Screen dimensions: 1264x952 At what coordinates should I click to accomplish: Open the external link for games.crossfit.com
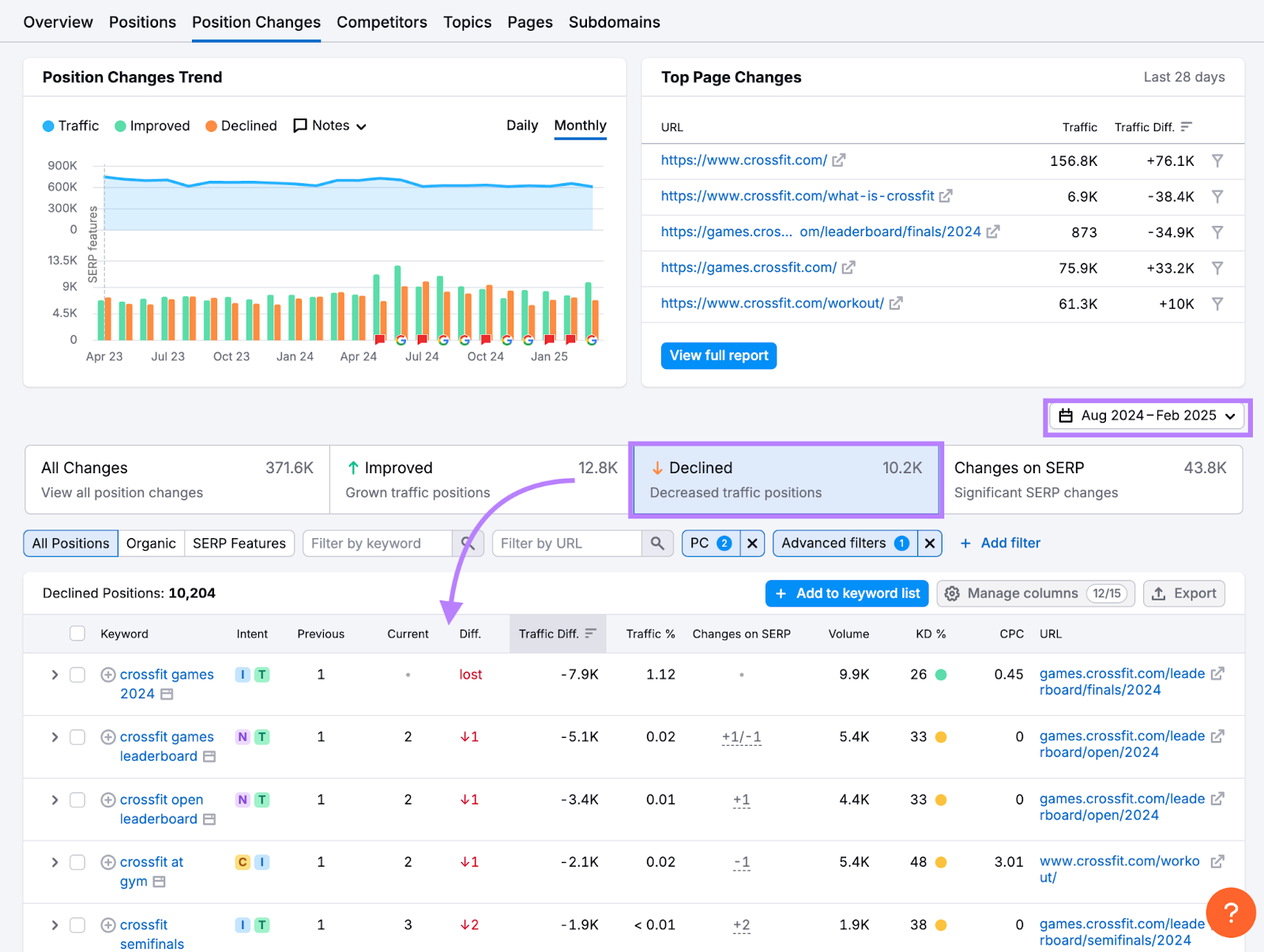tap(848, 268)
